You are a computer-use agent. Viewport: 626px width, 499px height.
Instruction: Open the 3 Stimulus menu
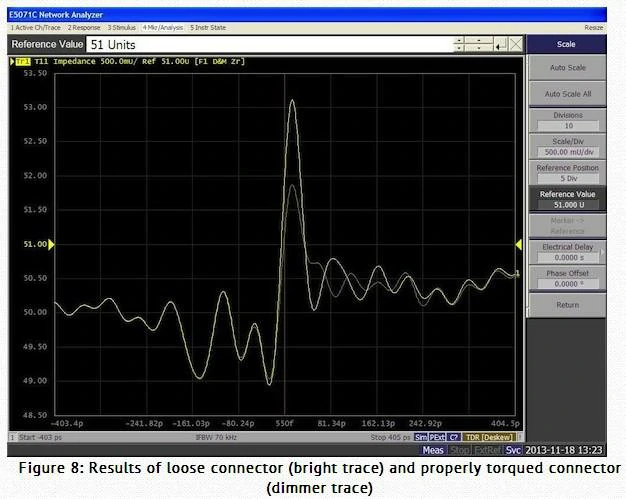click(x=122, y=28)
